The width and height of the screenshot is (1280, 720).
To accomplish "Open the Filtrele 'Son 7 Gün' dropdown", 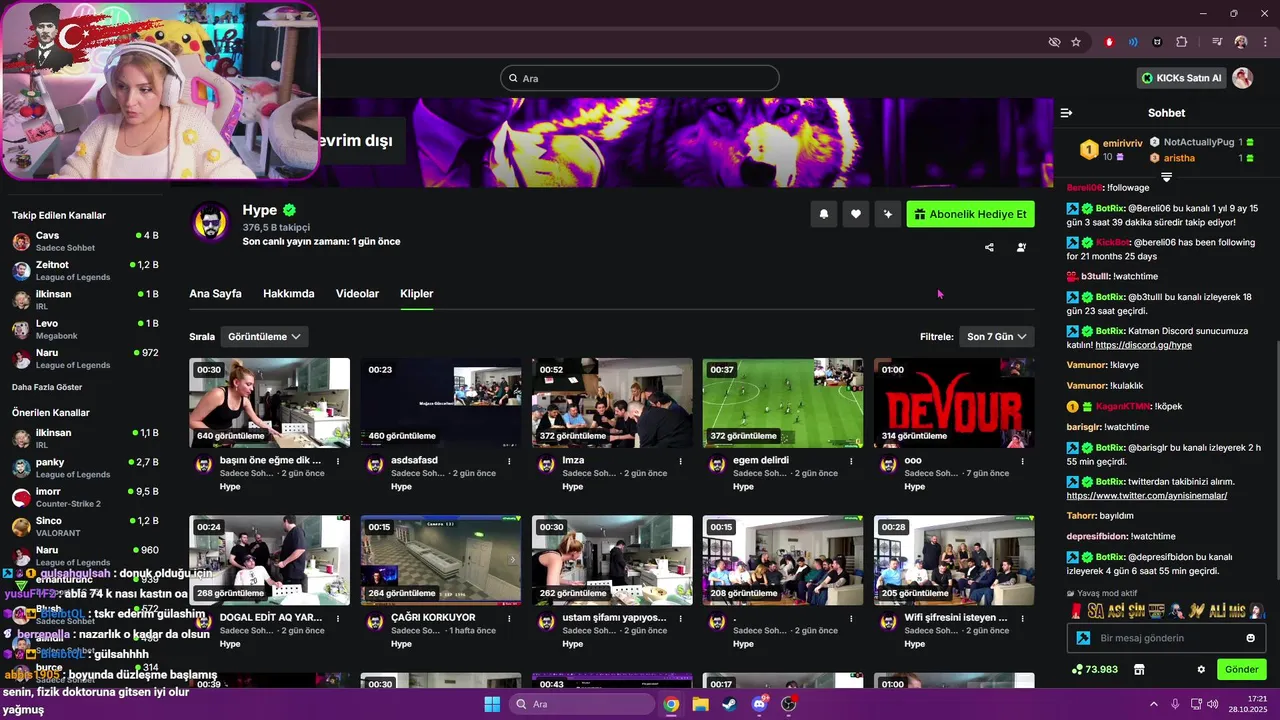I will pos(996,337).
